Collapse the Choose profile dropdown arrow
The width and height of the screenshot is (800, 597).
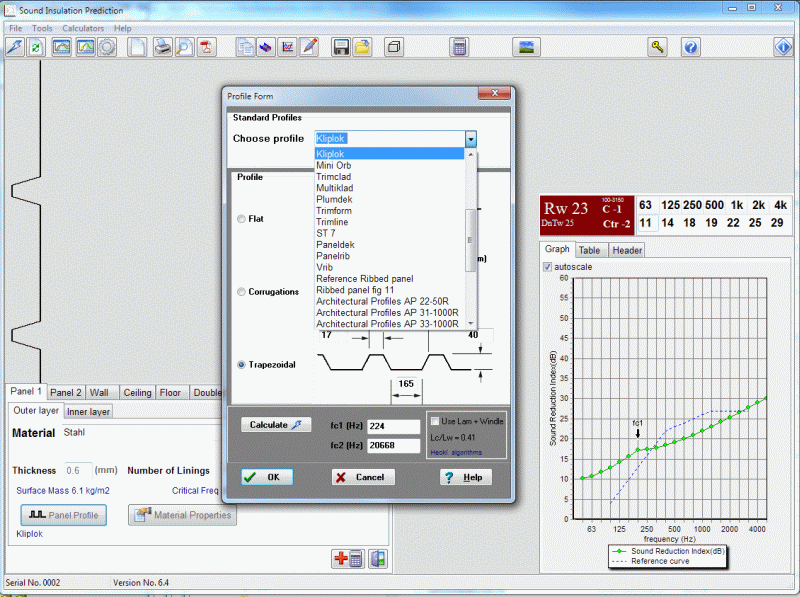pos(470,139)
